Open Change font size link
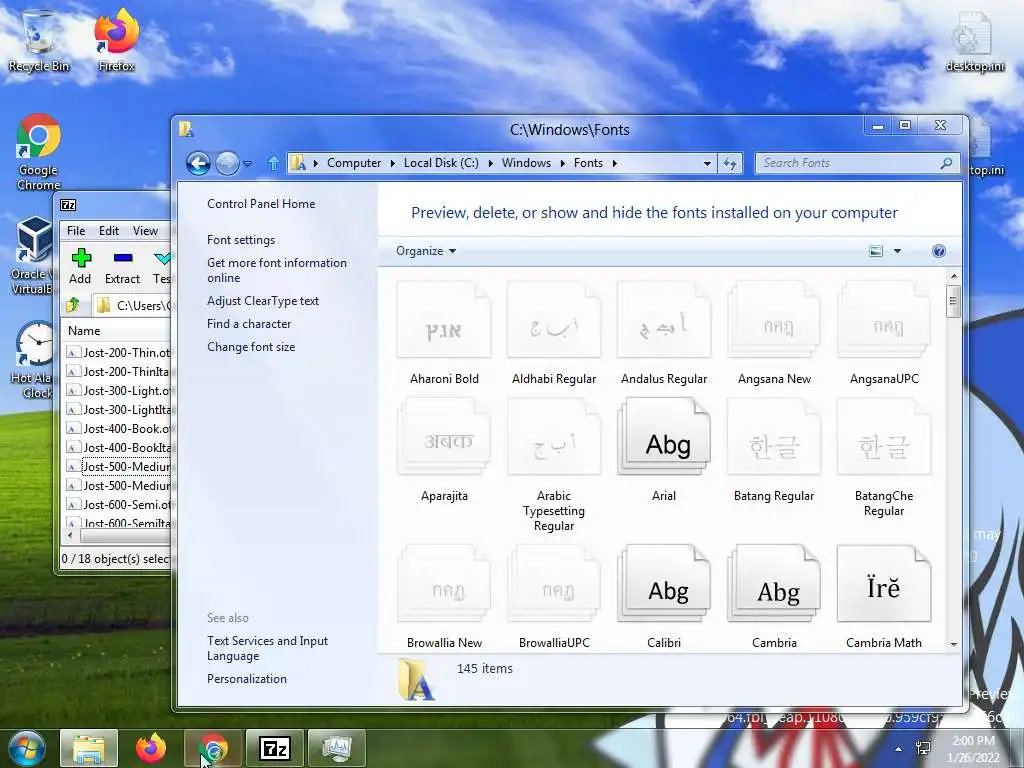Viewport: 1024px width, 768px height. pos(251,347)
